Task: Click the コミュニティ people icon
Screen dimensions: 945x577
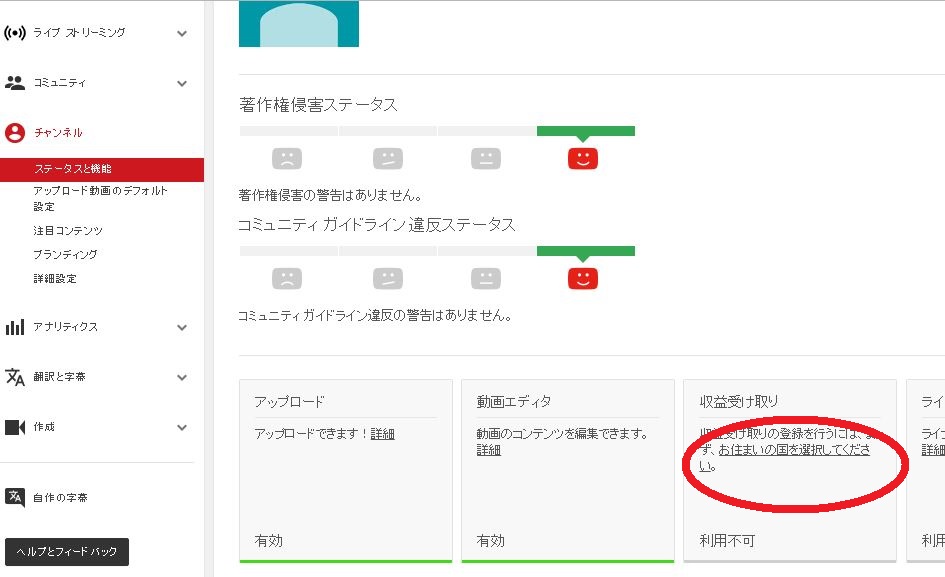Action: click(15, 83)
